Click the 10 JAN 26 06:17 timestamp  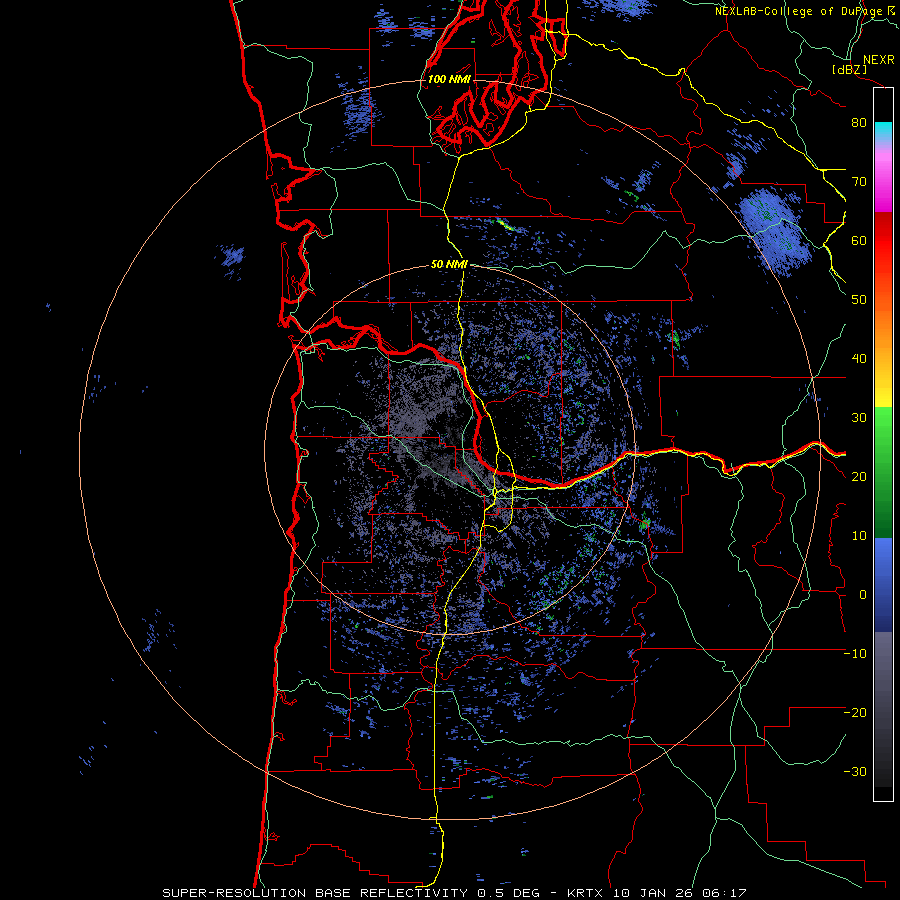680,893
